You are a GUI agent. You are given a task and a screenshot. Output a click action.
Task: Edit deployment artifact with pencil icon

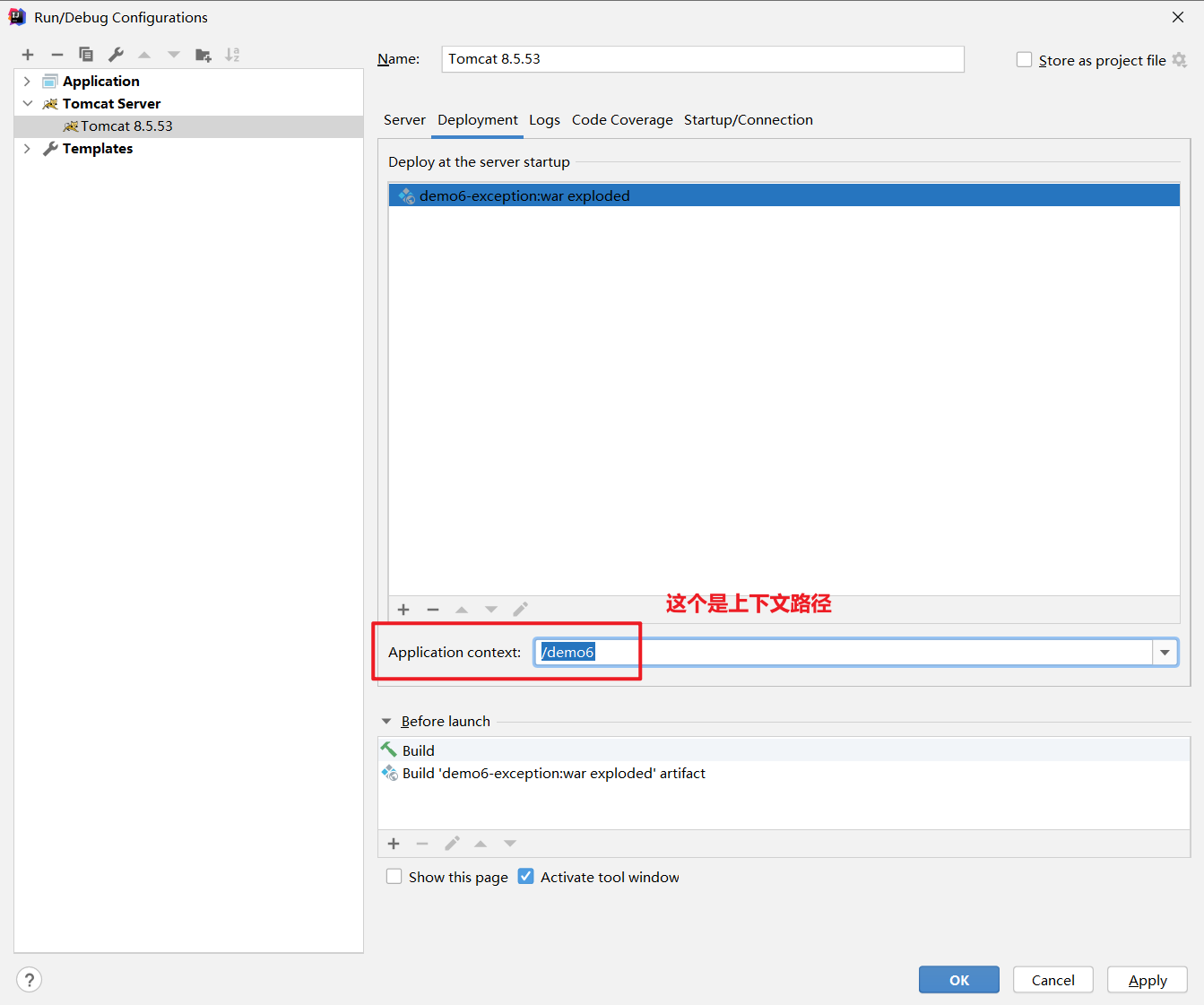tap(521, 610)
